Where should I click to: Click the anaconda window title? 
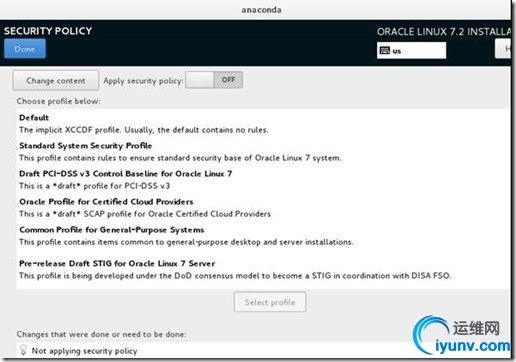click(x=261, y=10)
